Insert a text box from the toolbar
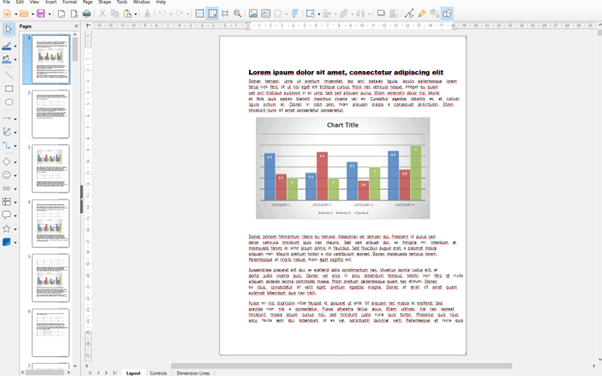 point(266,14)
